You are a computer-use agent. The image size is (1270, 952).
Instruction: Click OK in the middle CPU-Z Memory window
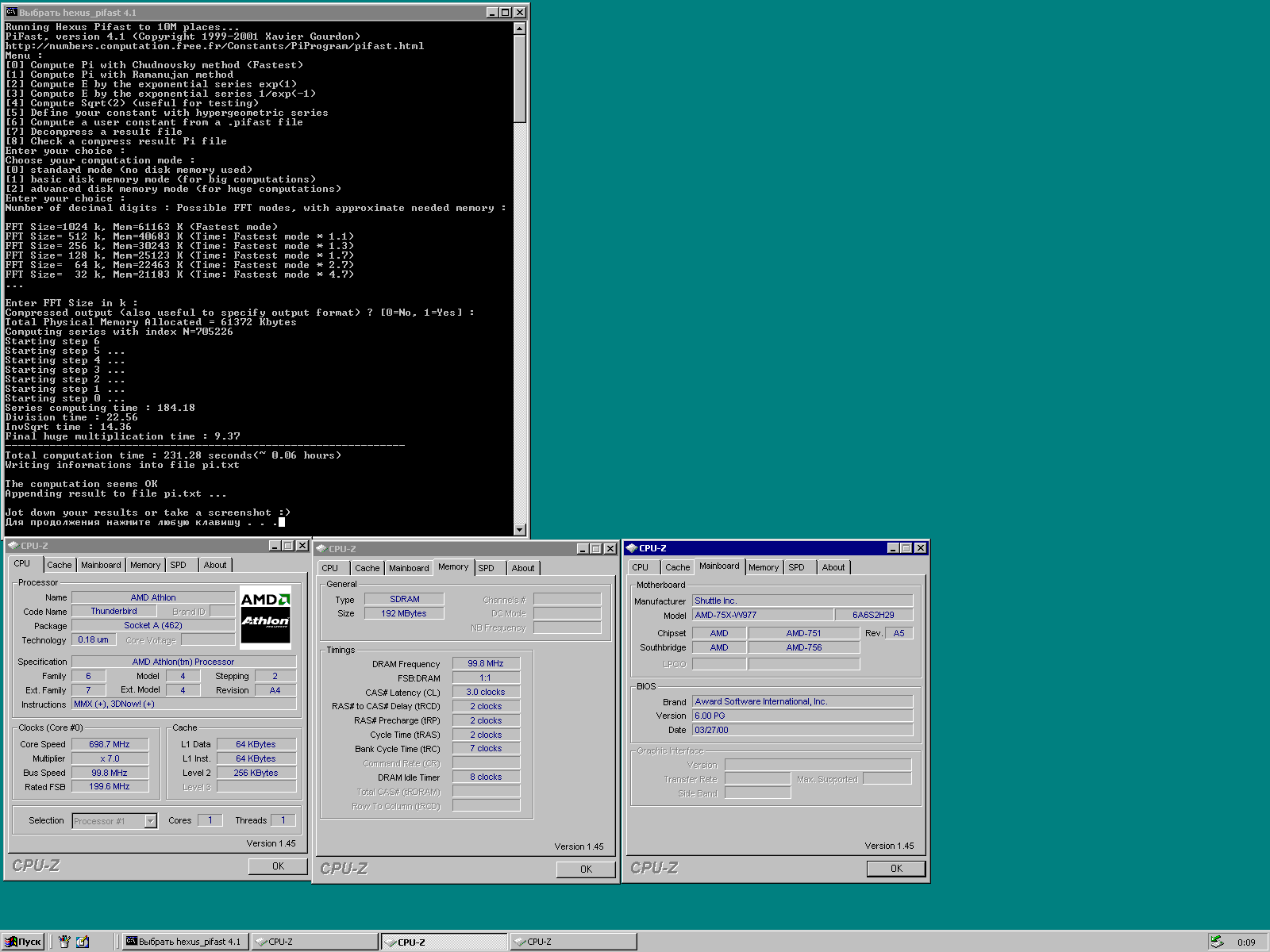[x=586, y=869]
